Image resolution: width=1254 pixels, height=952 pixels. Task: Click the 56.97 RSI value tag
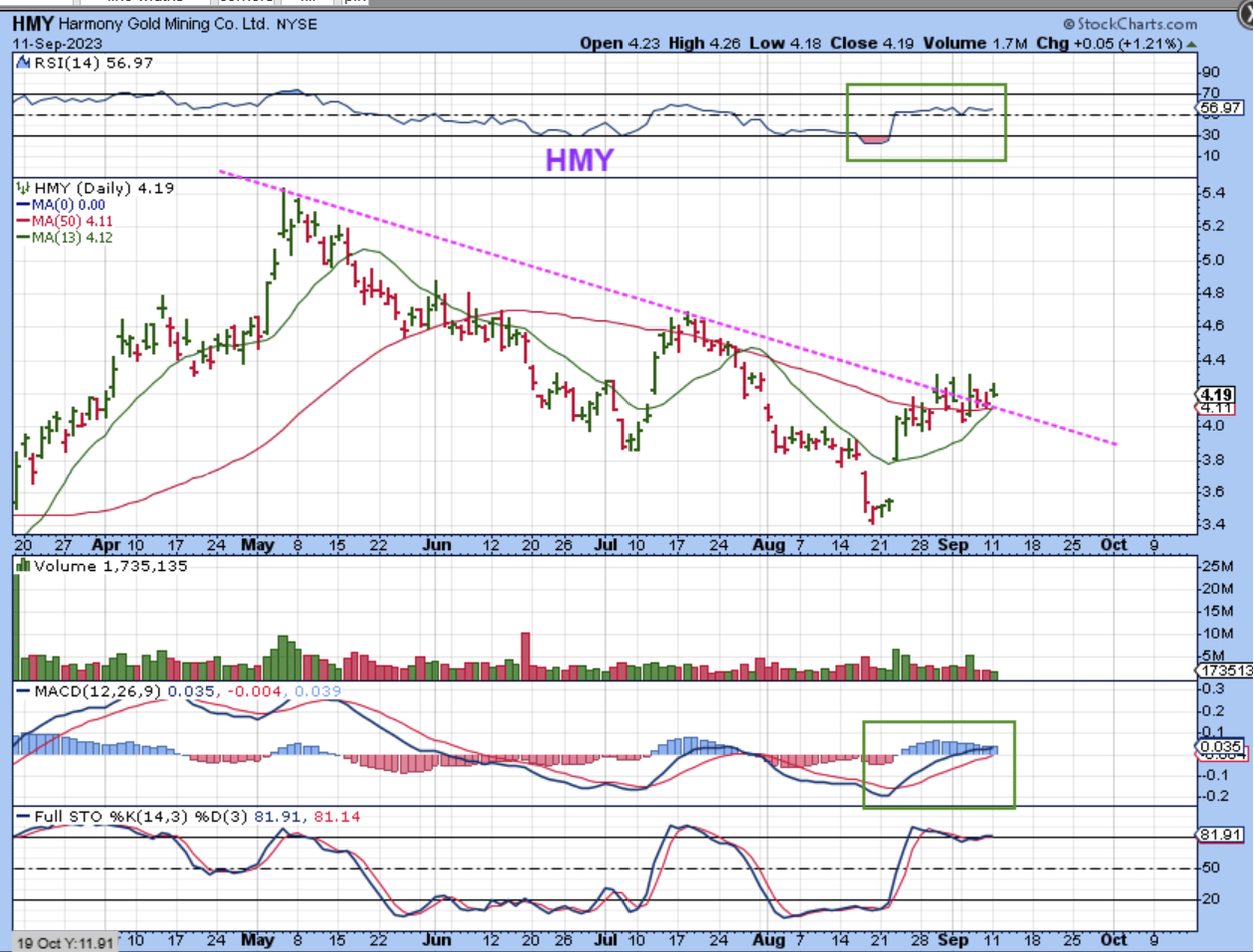(1219, 107)
